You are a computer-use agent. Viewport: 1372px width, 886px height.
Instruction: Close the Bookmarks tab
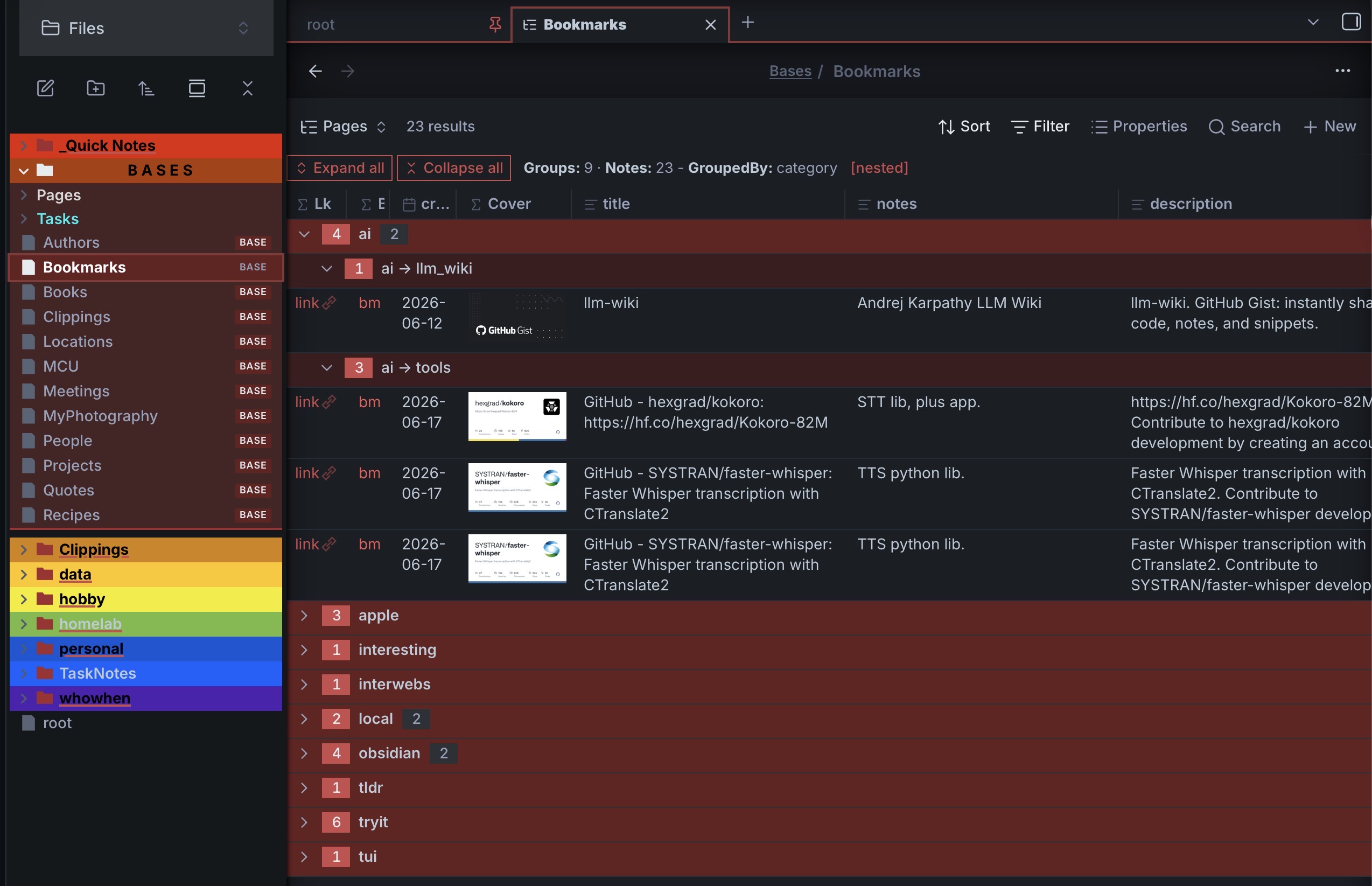711,25
